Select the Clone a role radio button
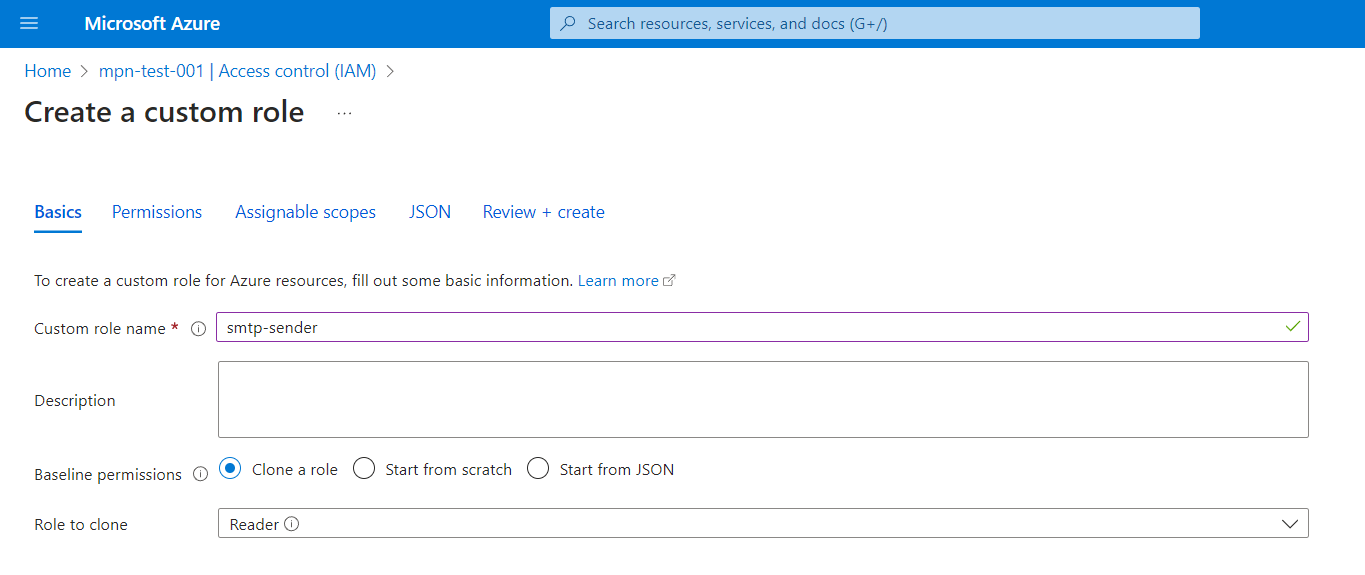1365x575 pixels. point(230,469)
